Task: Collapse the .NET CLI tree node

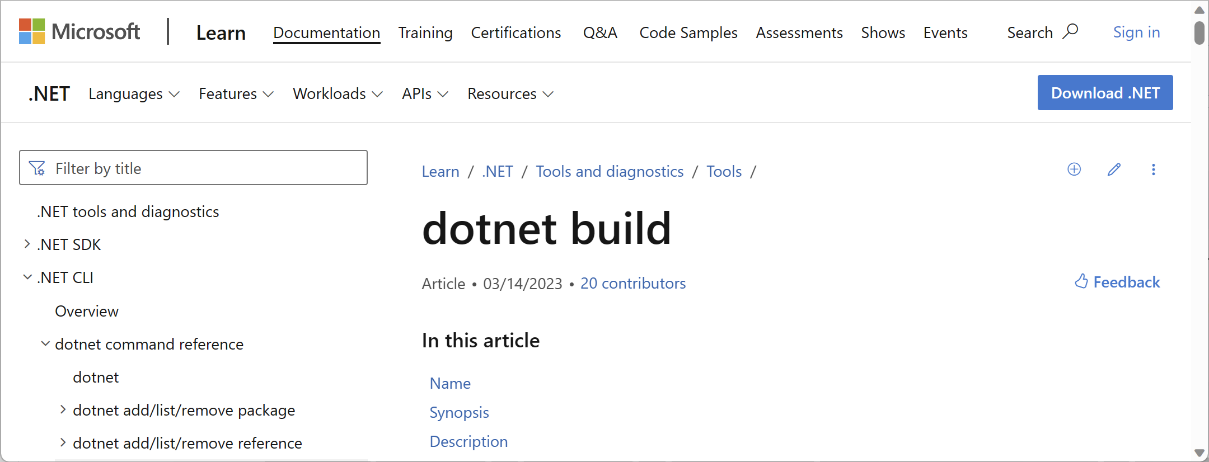Action: [x=27, y=277]
